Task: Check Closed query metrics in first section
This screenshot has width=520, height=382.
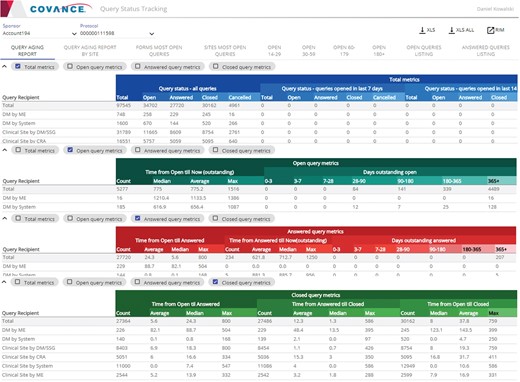Action: tap(216, 66)
